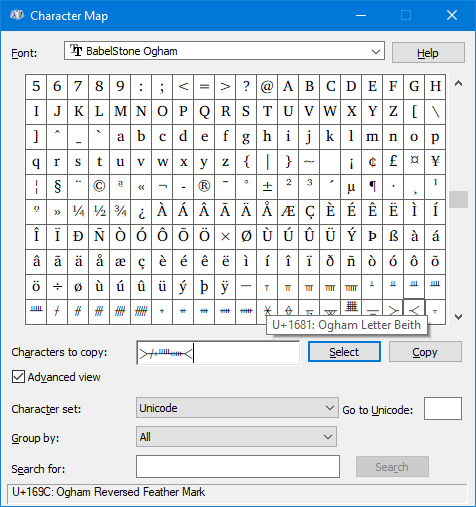Click the pilcrow ¶ character cell

pos(372,187)
